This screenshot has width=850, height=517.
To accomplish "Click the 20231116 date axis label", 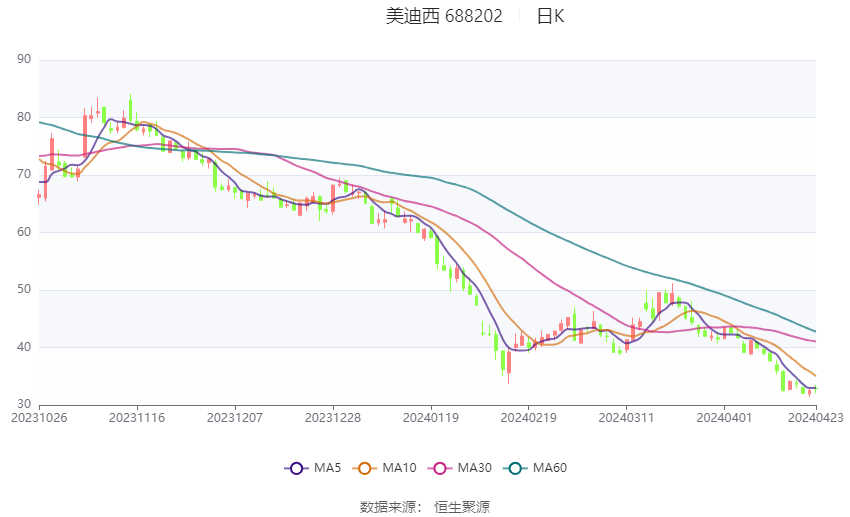I will pos(137,418).
